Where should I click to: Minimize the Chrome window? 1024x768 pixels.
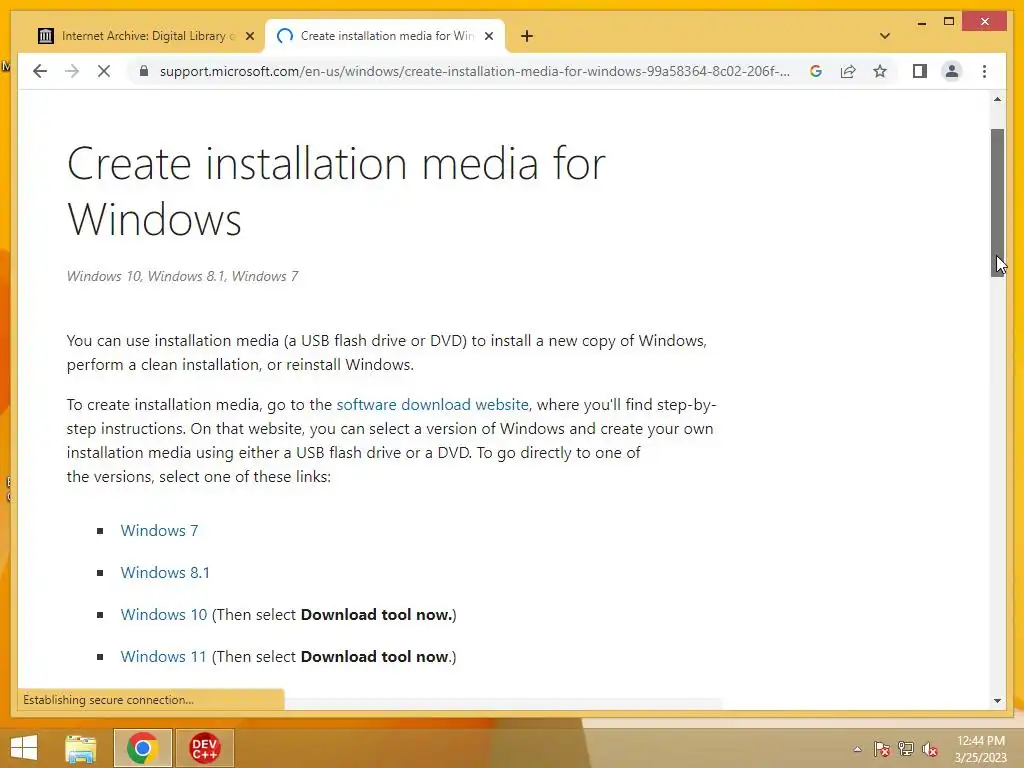click(921, 22)
